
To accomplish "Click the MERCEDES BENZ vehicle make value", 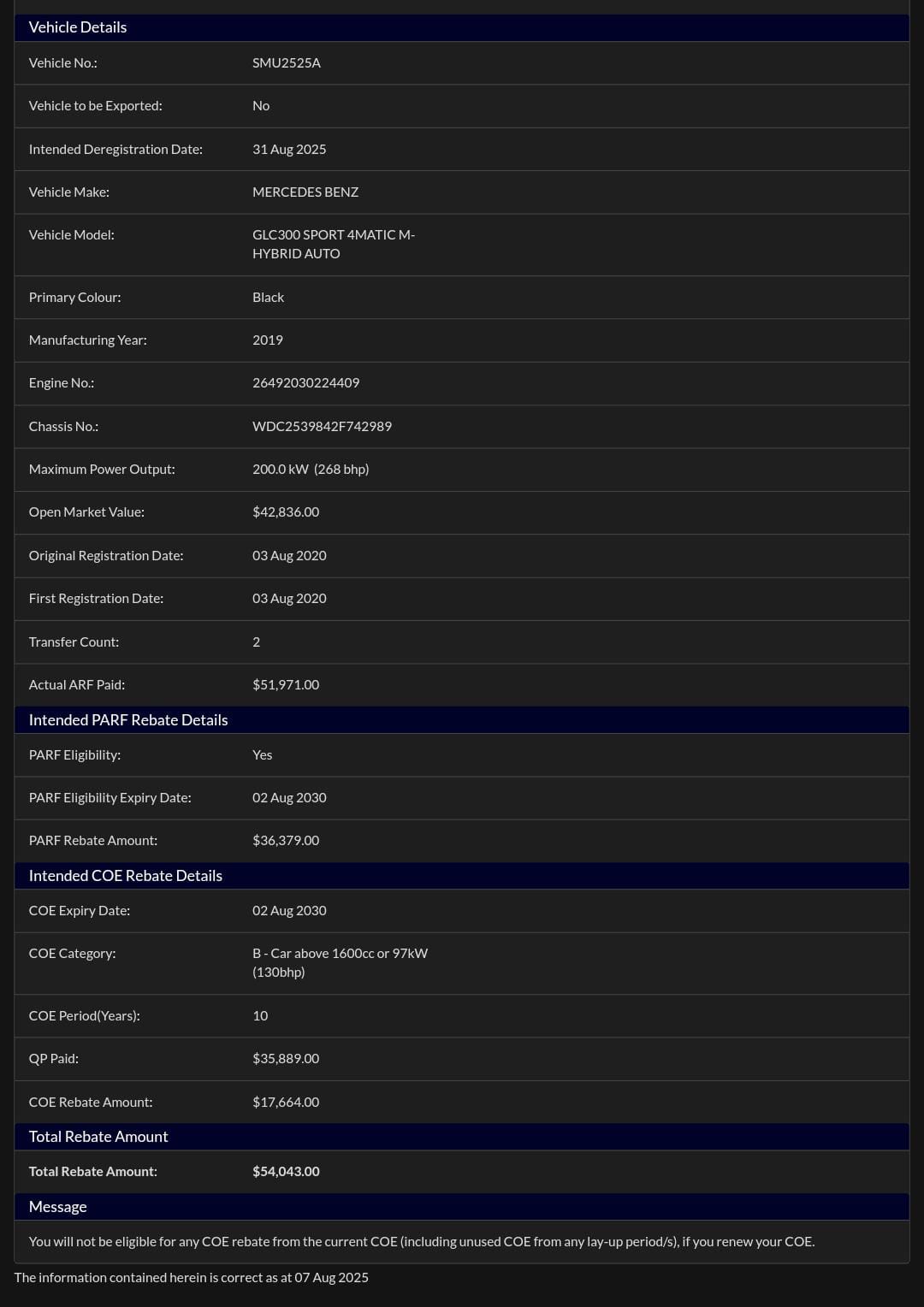I will click(305, 192).
